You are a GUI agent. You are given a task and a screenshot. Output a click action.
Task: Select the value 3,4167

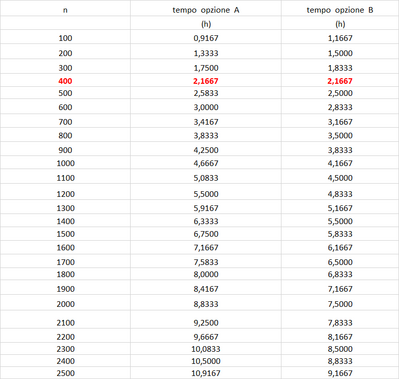pyautogui.click(x=206, y=122)
